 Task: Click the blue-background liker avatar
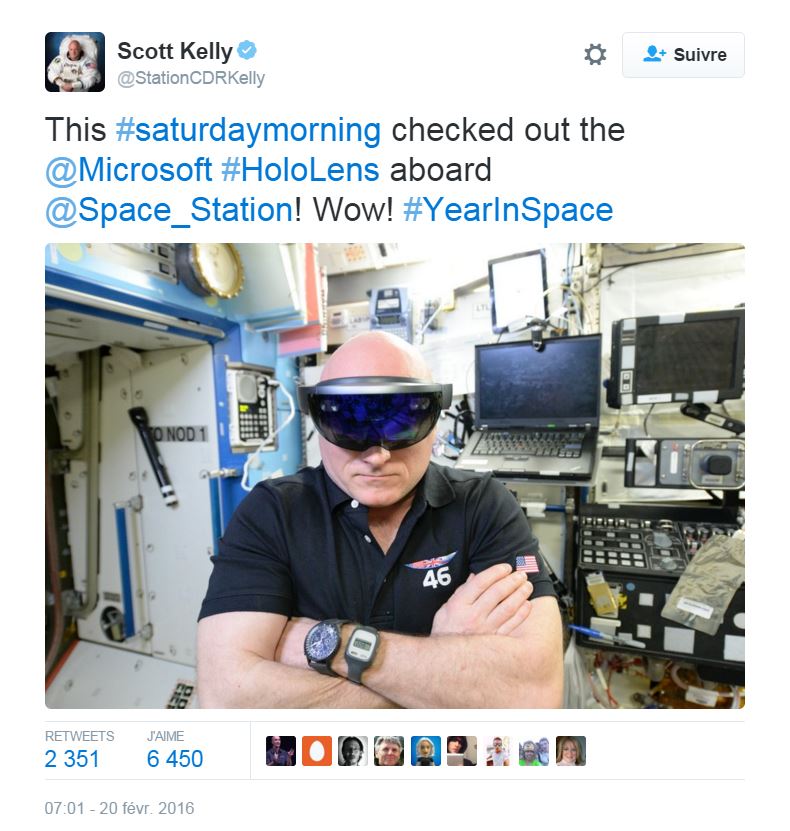coord(425,750)
